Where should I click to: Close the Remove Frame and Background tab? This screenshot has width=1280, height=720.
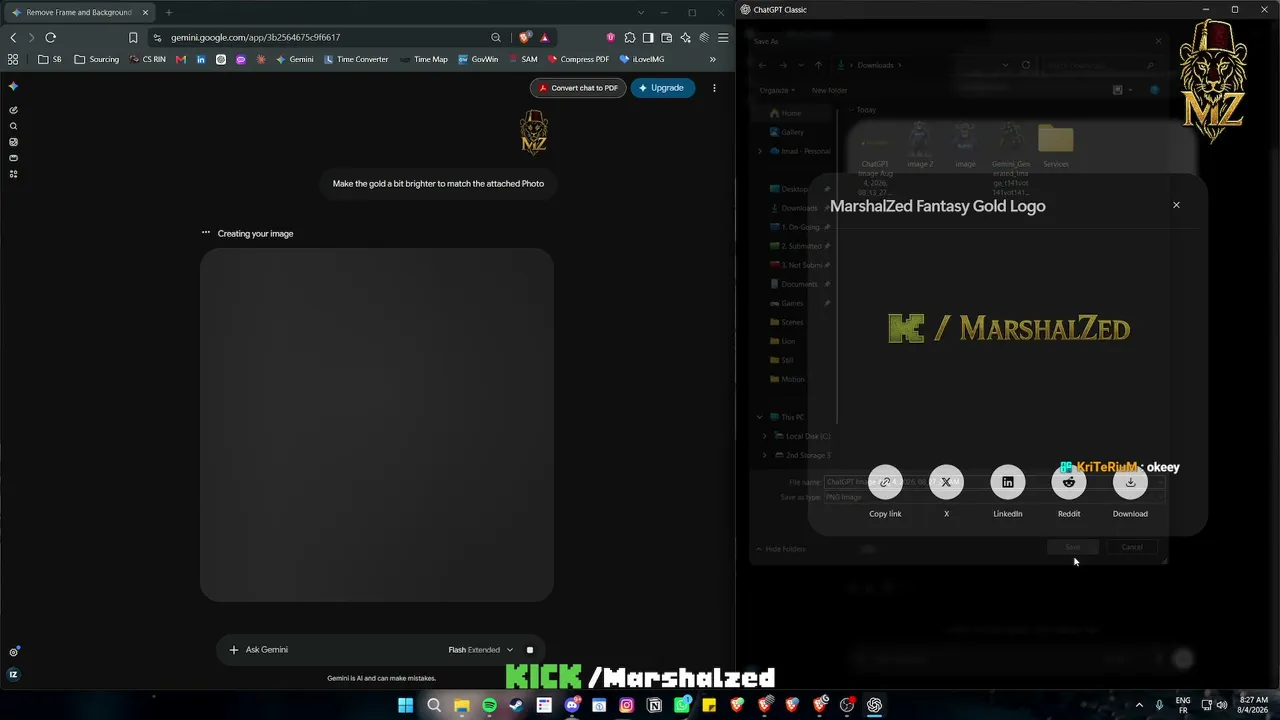click(144, 12)
